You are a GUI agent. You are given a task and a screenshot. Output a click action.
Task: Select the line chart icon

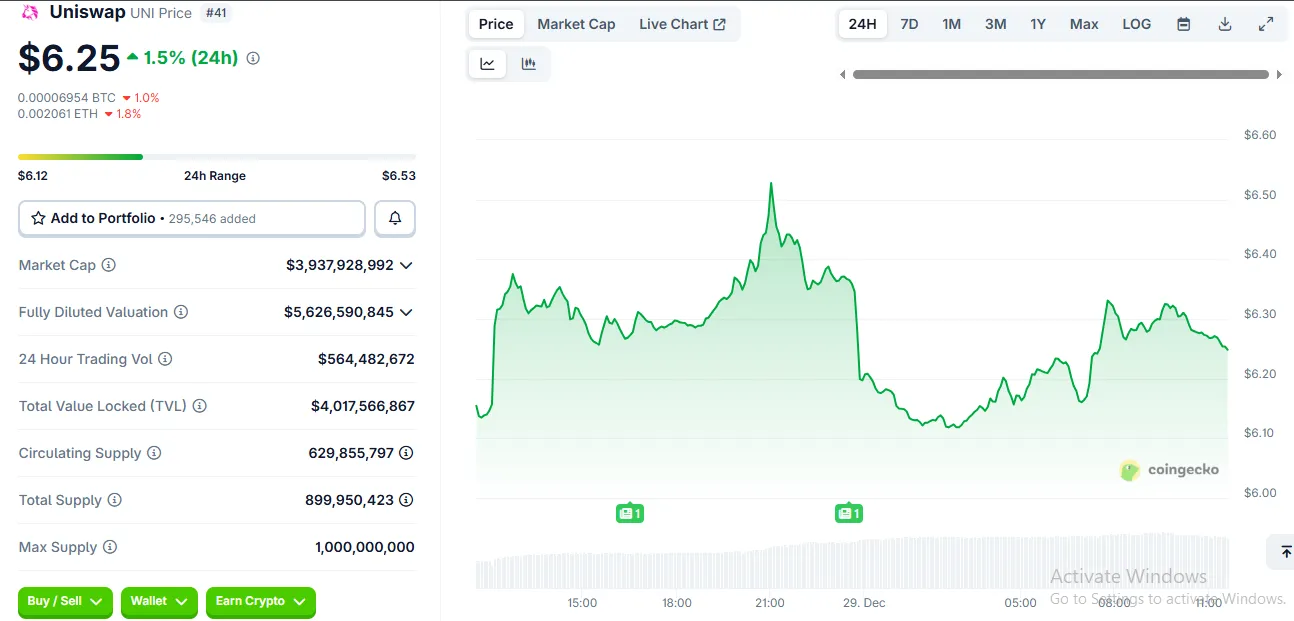tap(487, 63)
